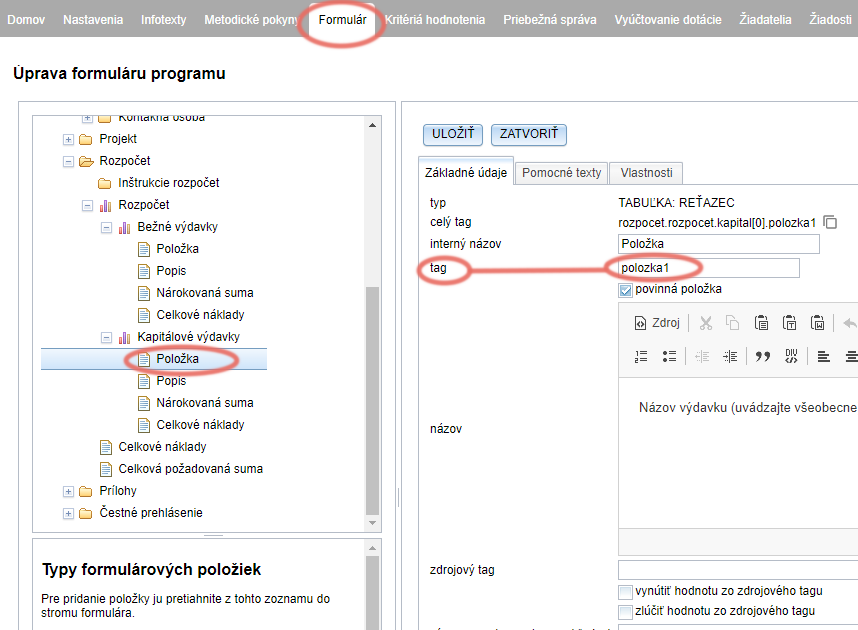Insert a numbered list in editor
The width and height of the screenshot is (858, 630).
coord(641,356)
